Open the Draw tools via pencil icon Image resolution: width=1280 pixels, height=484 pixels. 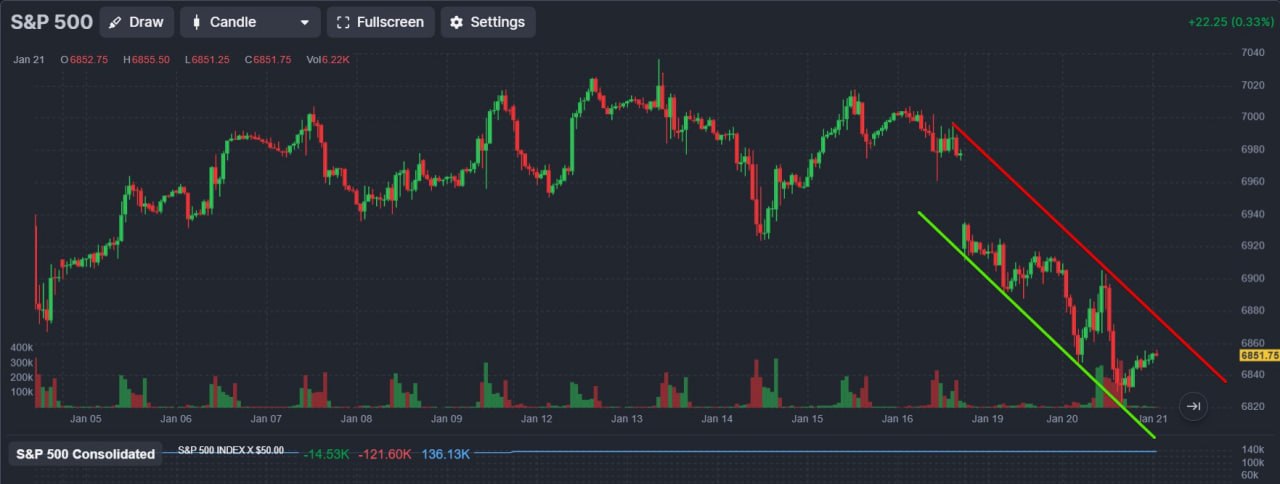click(x=116, y=22)
